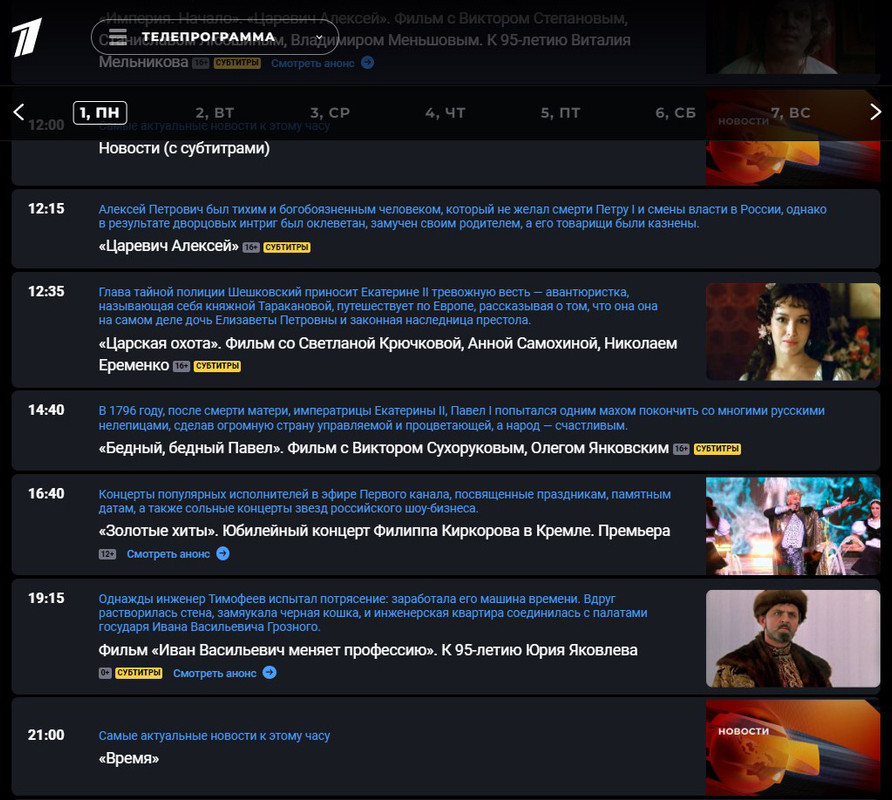
Task: Open the hamburger menu icon
Action: [118, 36]
